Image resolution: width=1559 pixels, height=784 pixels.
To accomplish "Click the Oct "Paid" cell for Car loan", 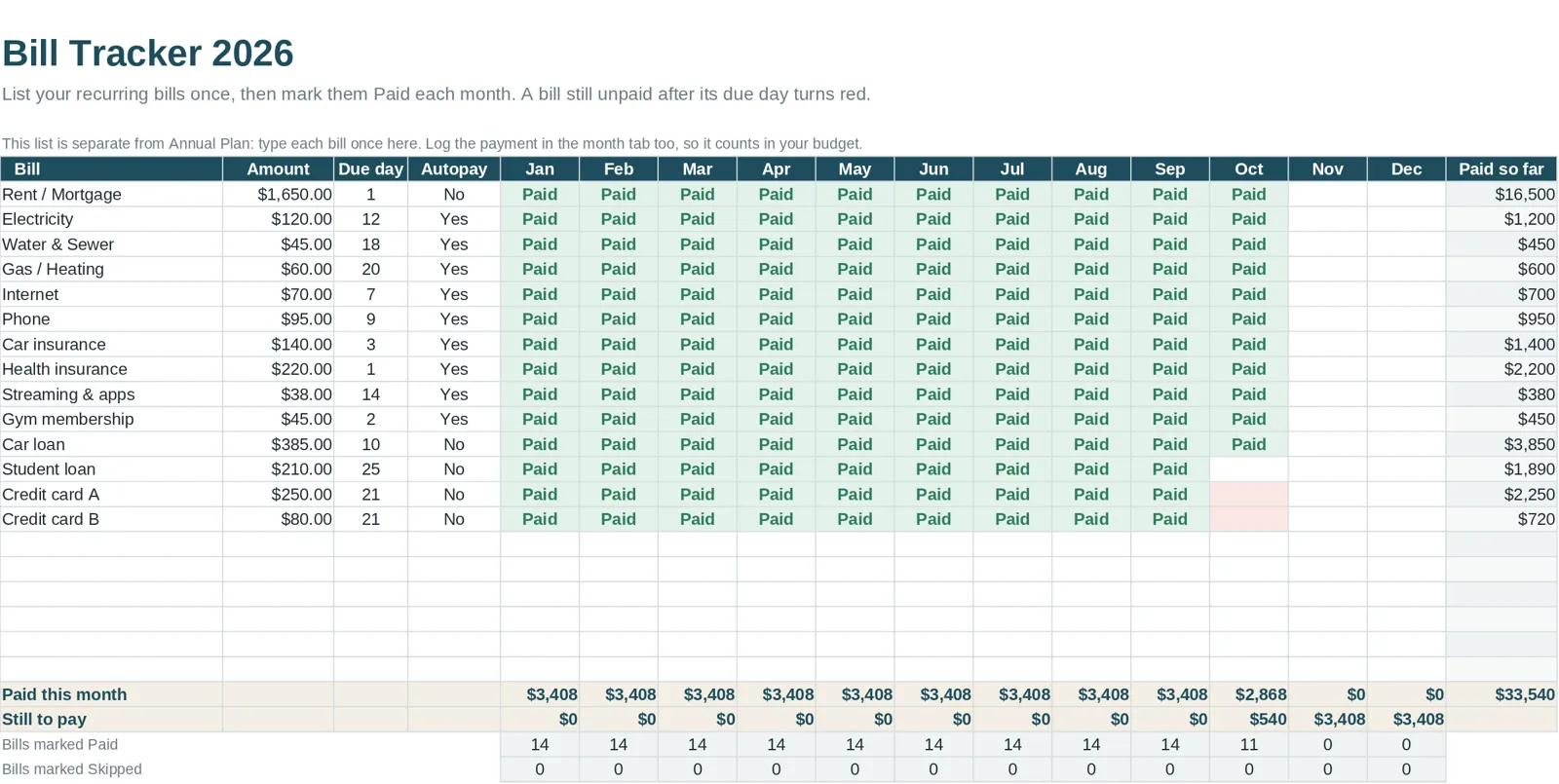I will click(1248, 444).
